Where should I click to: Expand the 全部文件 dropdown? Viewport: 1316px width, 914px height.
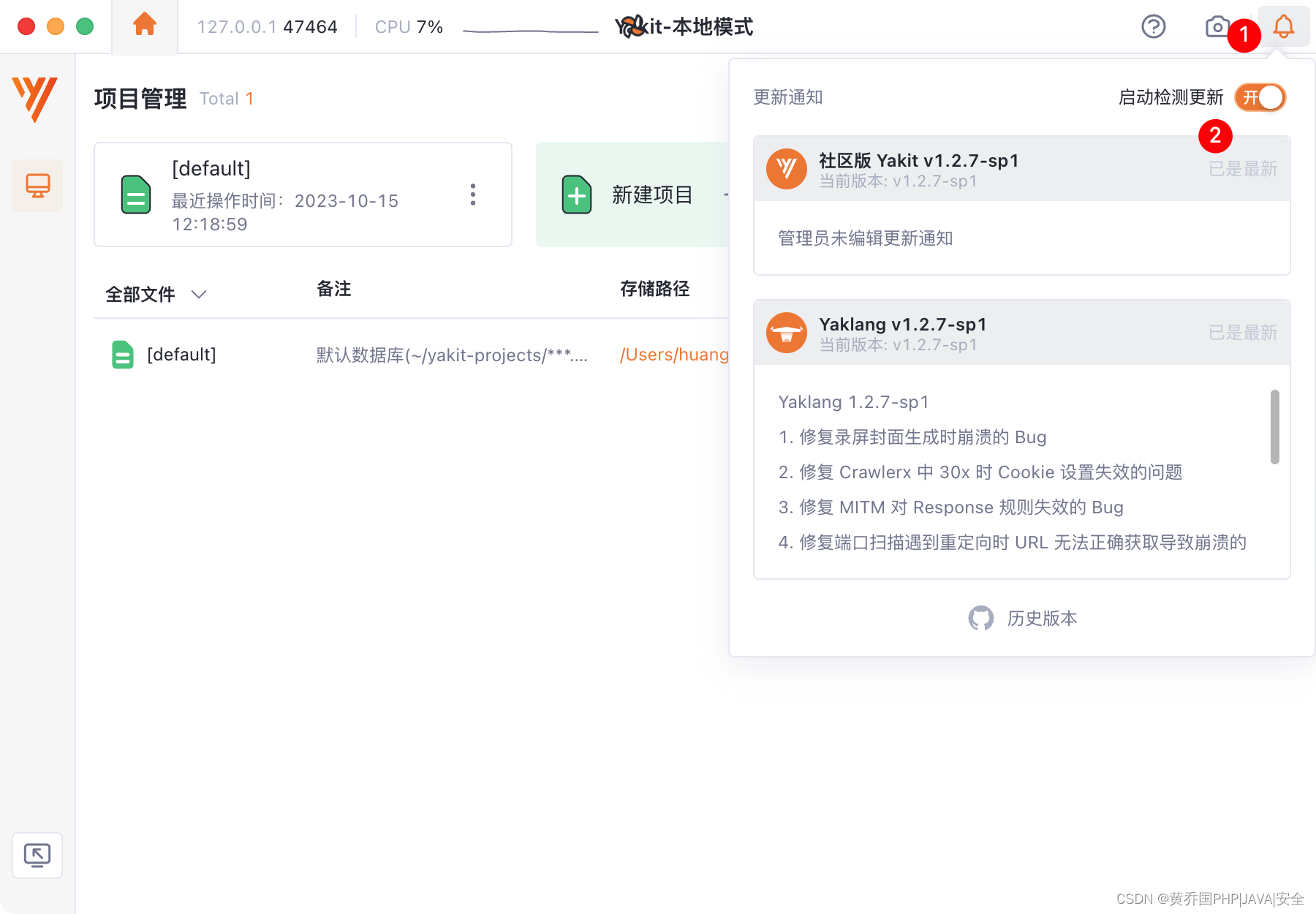156,294
